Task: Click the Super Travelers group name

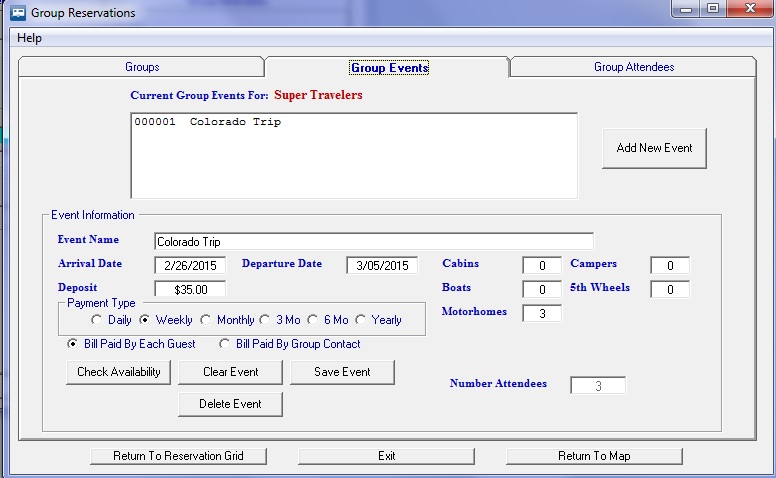Action: [318, 95]
